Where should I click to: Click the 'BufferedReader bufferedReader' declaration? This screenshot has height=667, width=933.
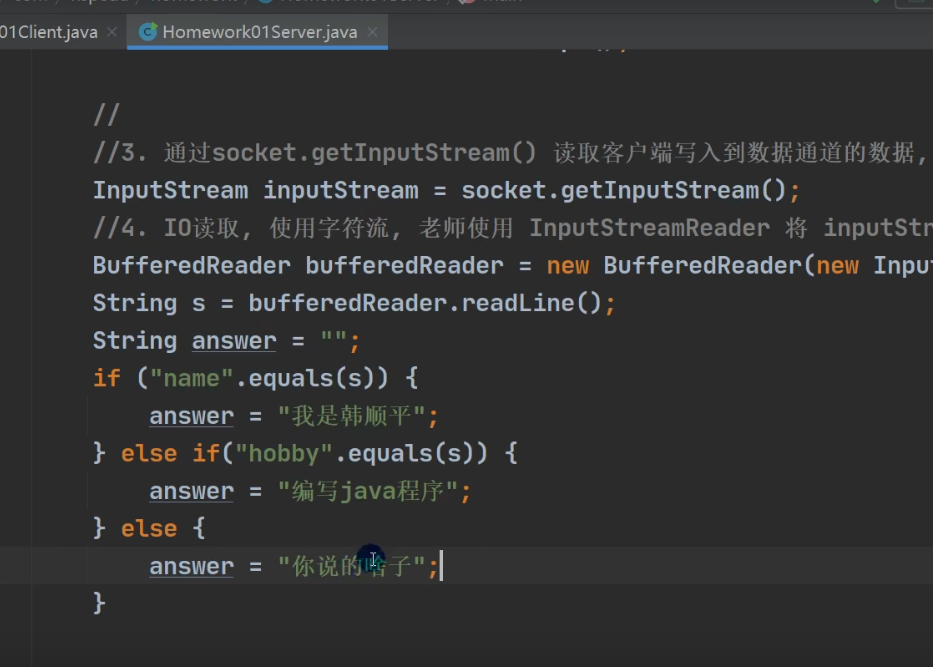click(x=298, y=265)
